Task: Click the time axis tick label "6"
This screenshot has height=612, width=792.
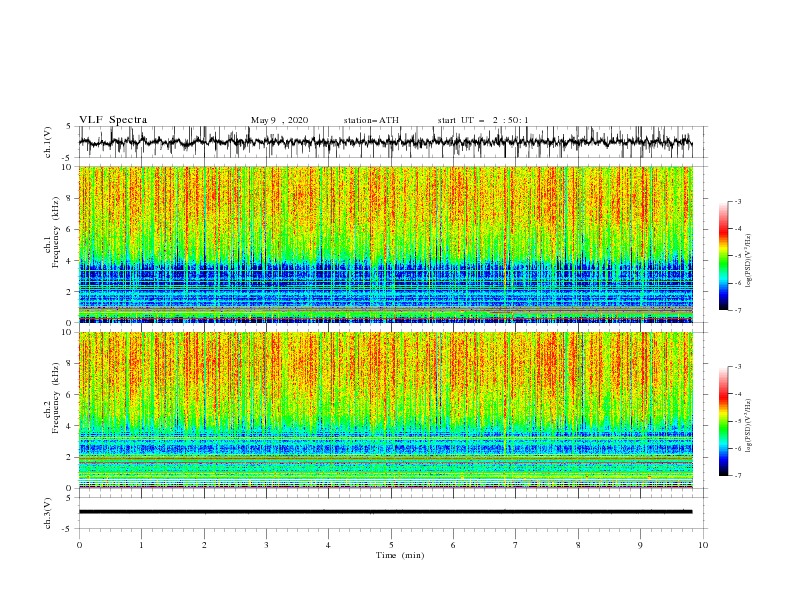Action: coord(453,545)
